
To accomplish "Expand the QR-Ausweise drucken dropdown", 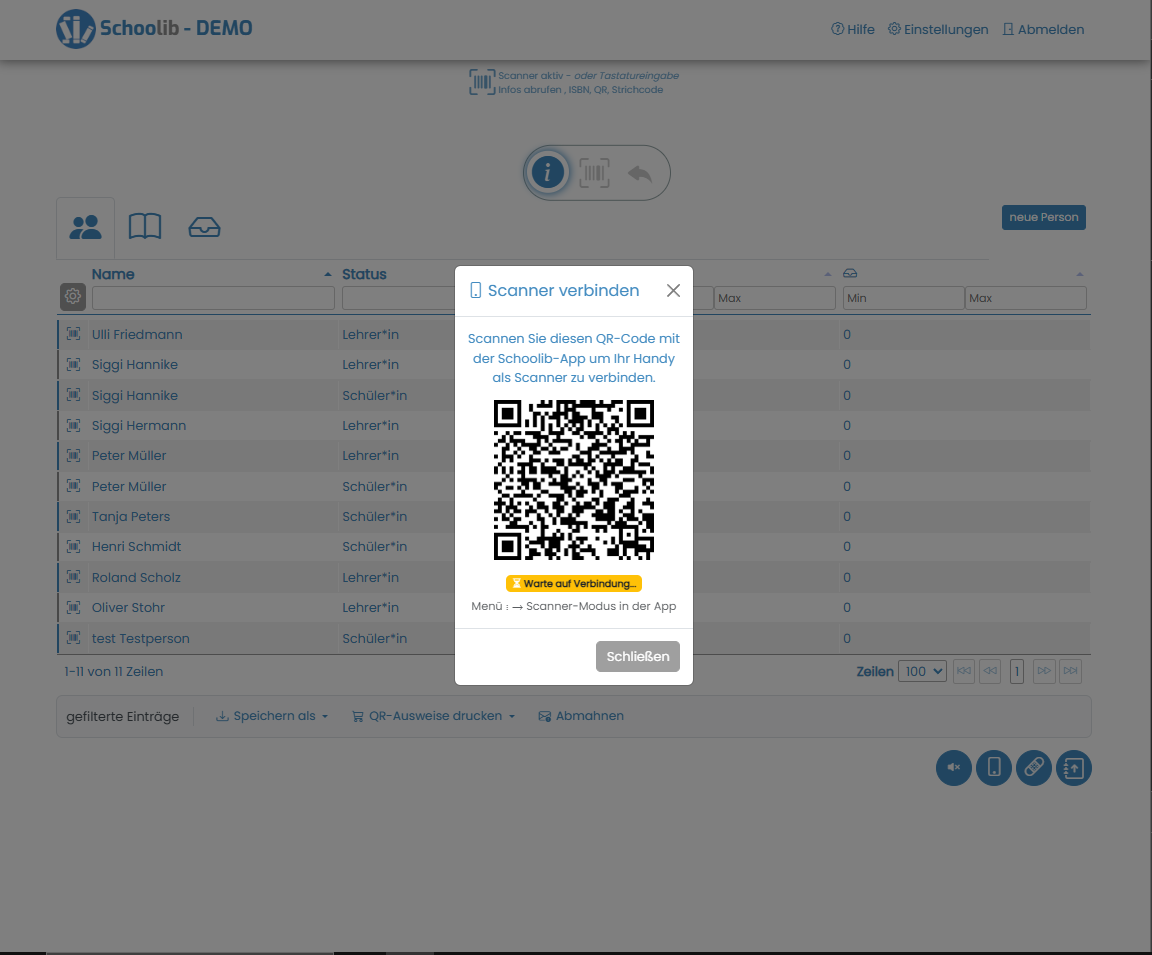I will tap(432, 715).
